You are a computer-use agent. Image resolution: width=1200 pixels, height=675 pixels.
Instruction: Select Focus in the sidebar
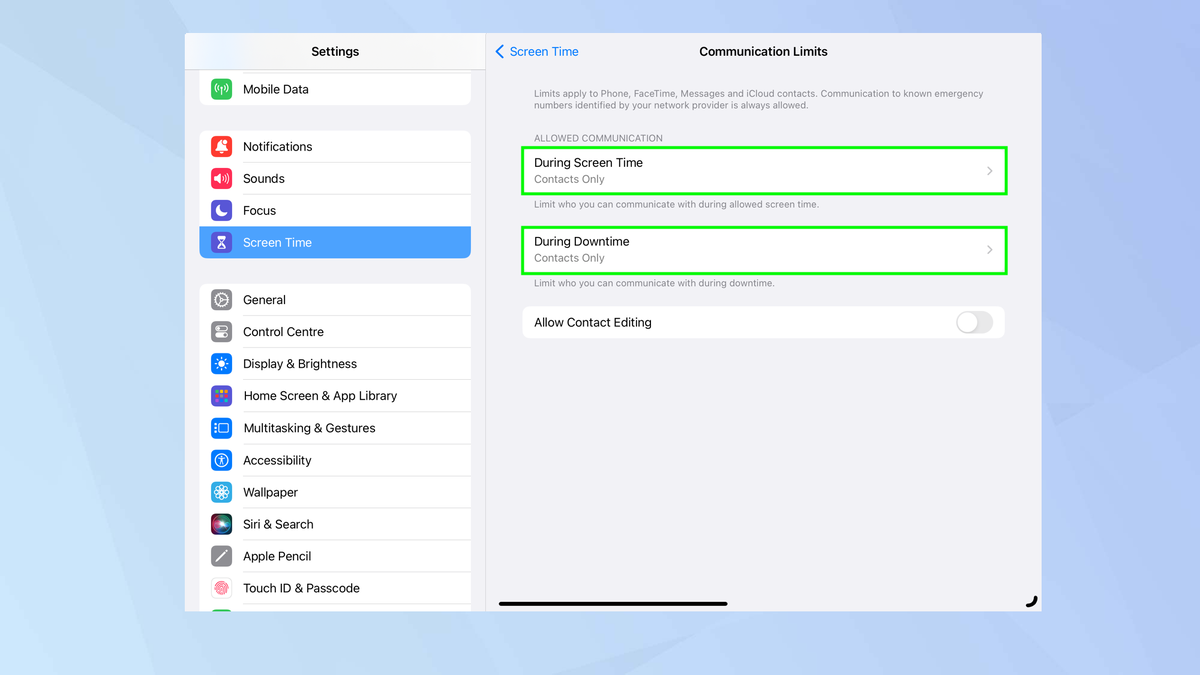[x=335, y=210]
